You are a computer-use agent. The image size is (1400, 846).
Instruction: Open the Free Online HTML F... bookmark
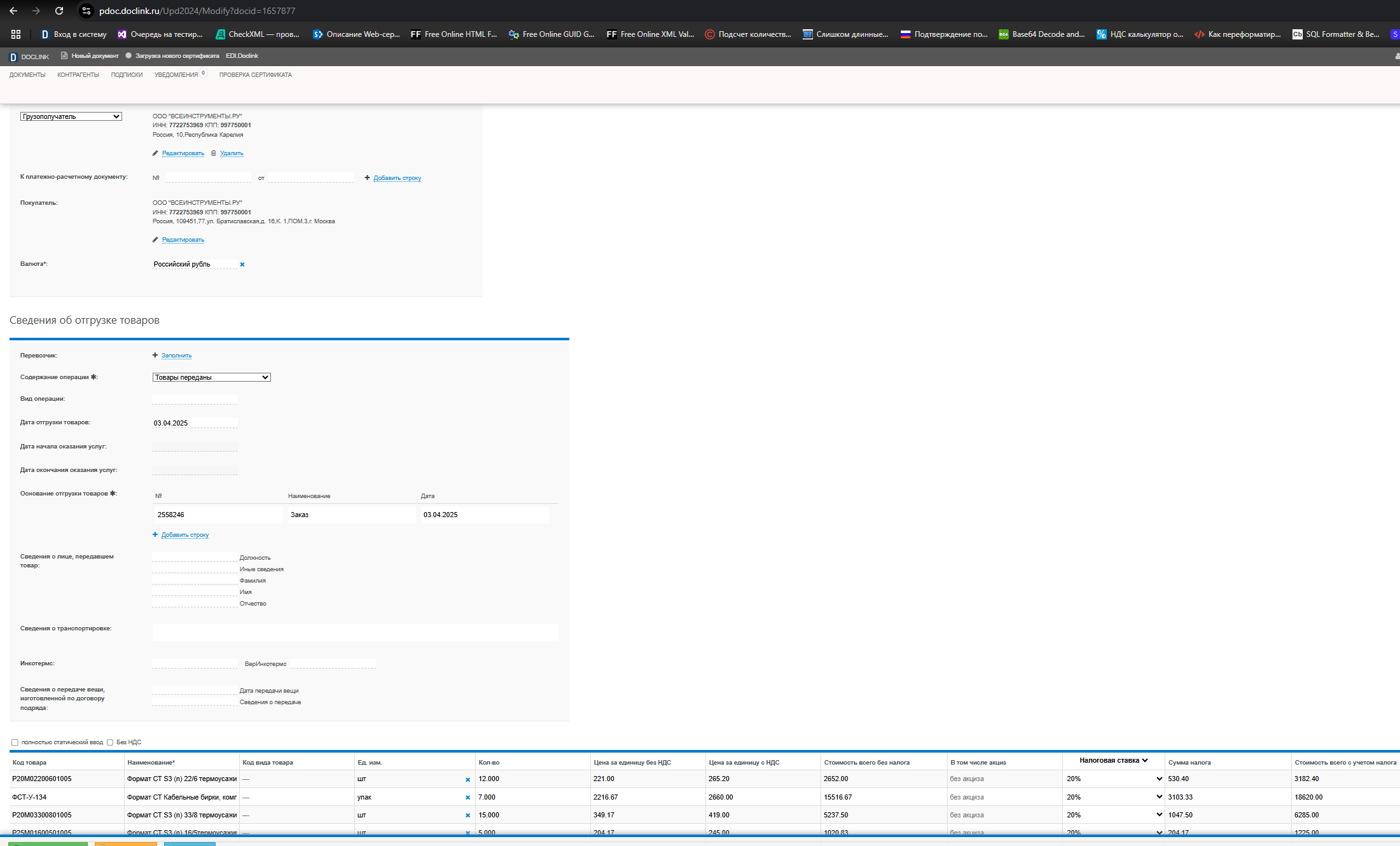(x=454, y=34)
